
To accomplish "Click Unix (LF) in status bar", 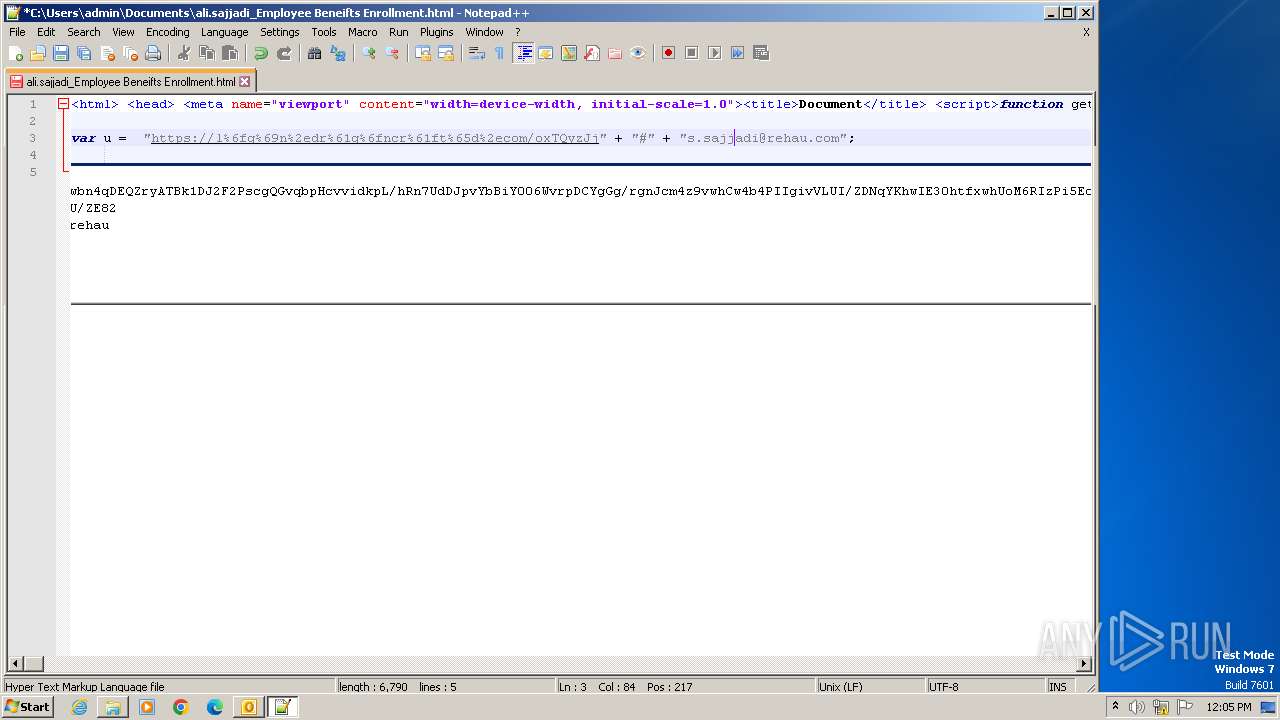I will [840, 687].
